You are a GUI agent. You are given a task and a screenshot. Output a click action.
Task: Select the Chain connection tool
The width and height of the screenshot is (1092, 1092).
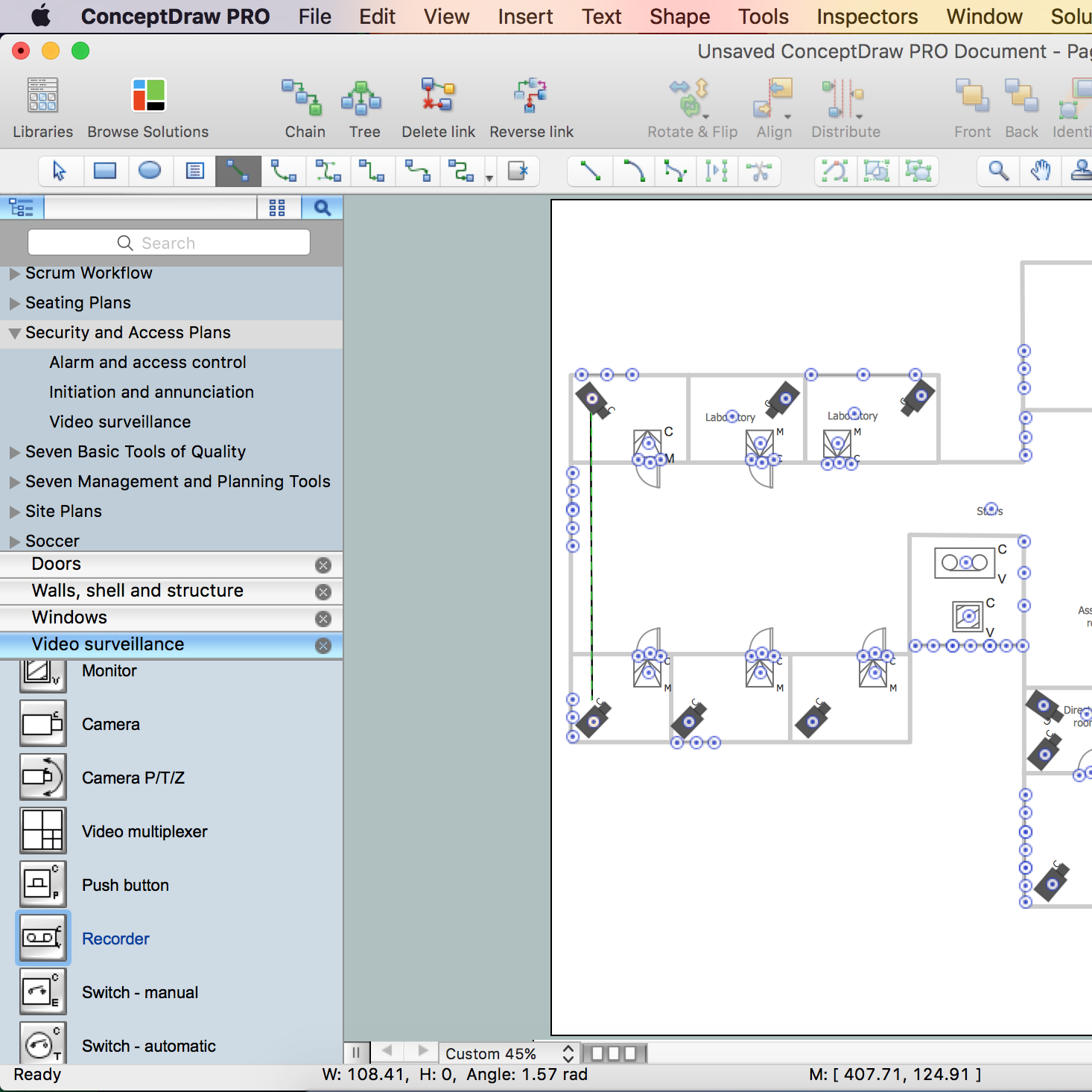pyautogui.click(x=304, y=98)
